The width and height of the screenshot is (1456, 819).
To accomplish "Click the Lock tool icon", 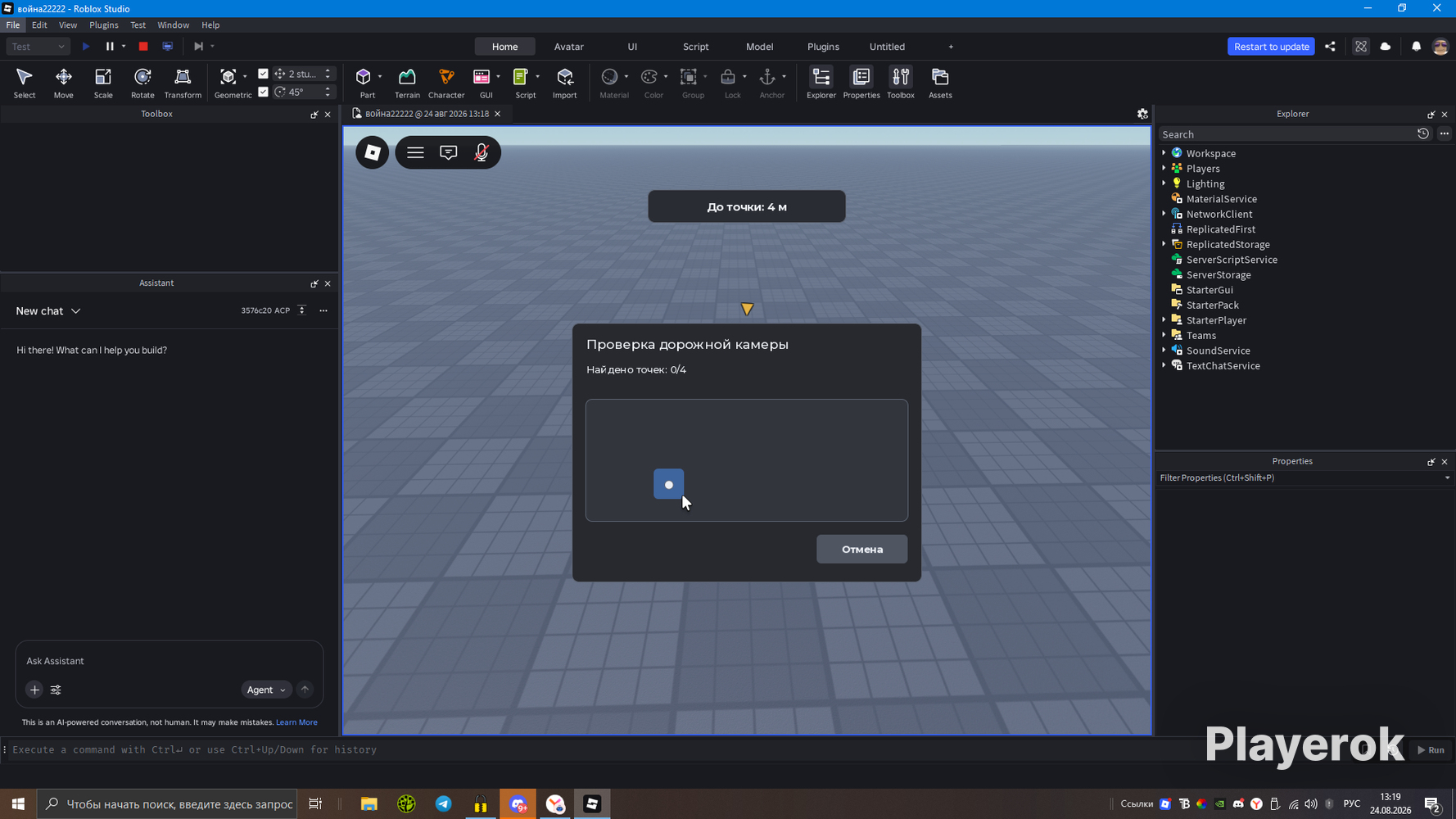I will pyautogui.click(x=728, y=77).
